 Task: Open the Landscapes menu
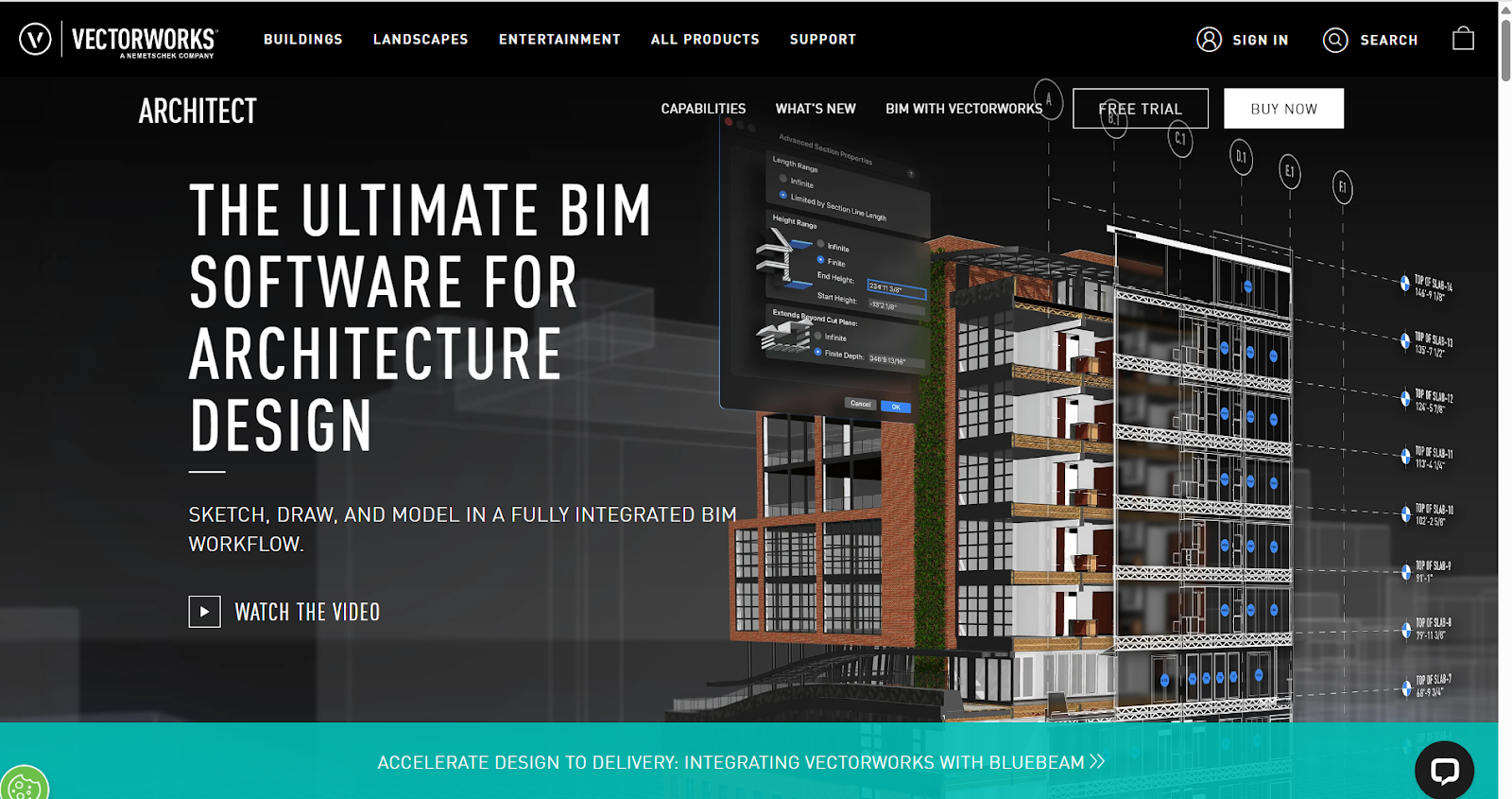[x=421, y=40]
